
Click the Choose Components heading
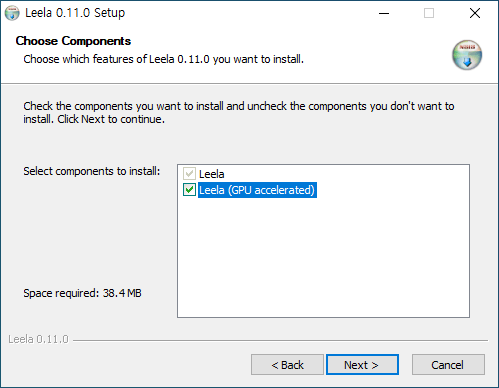[73, 41]
